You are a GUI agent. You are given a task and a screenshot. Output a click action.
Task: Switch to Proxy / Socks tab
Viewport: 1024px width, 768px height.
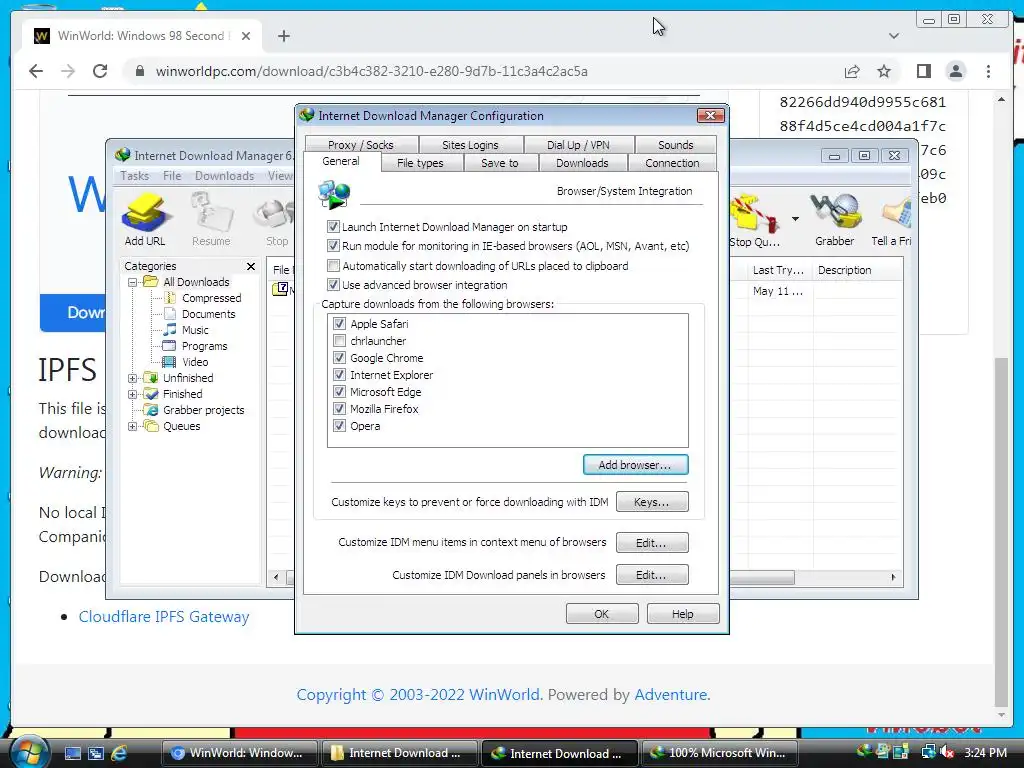tap(360, 144)
